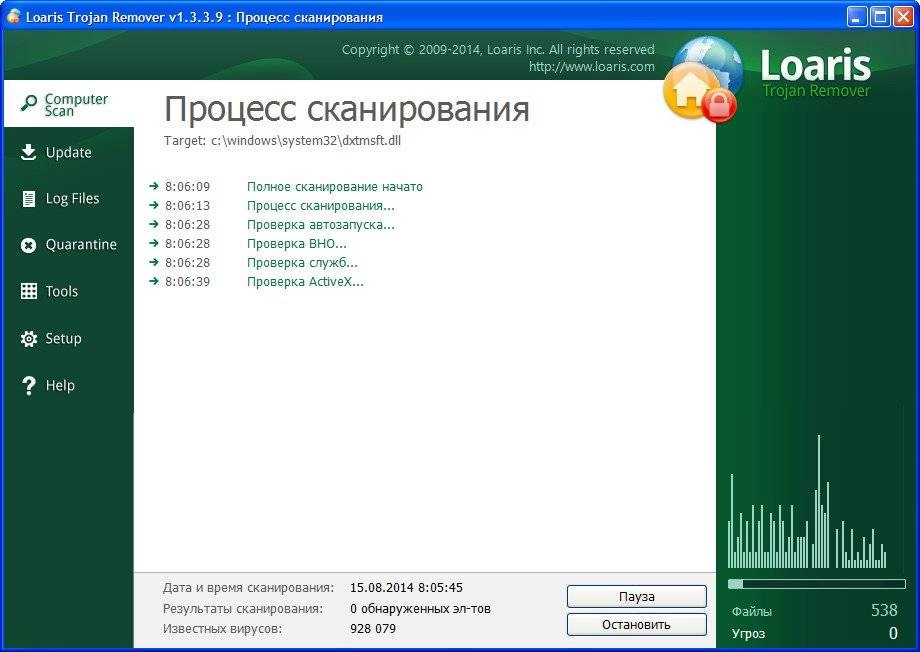
Task: Click the Help question mark icon
Action: (28, 386)
